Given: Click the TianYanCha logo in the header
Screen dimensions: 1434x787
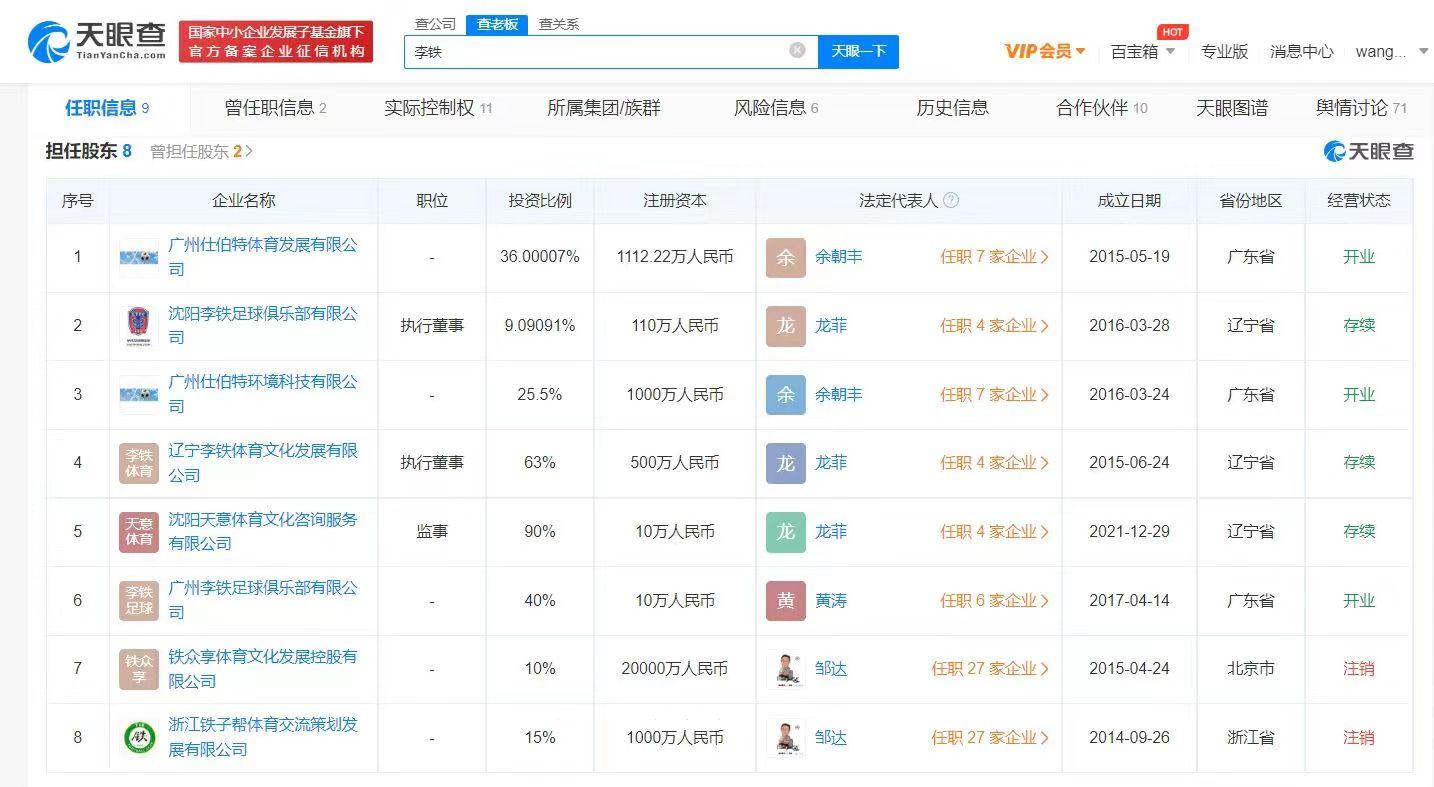Looking at the screenshot, I should click(96, 41).
